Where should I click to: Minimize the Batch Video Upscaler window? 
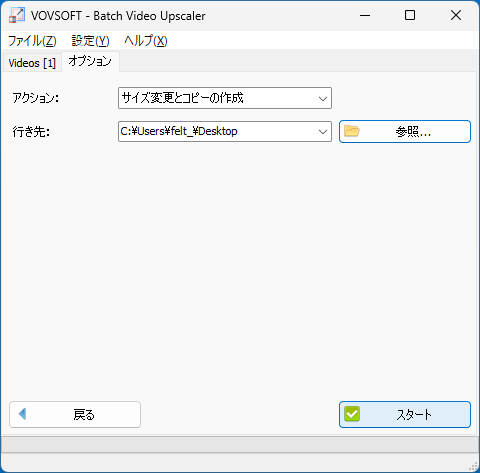(x=365, y=15)
